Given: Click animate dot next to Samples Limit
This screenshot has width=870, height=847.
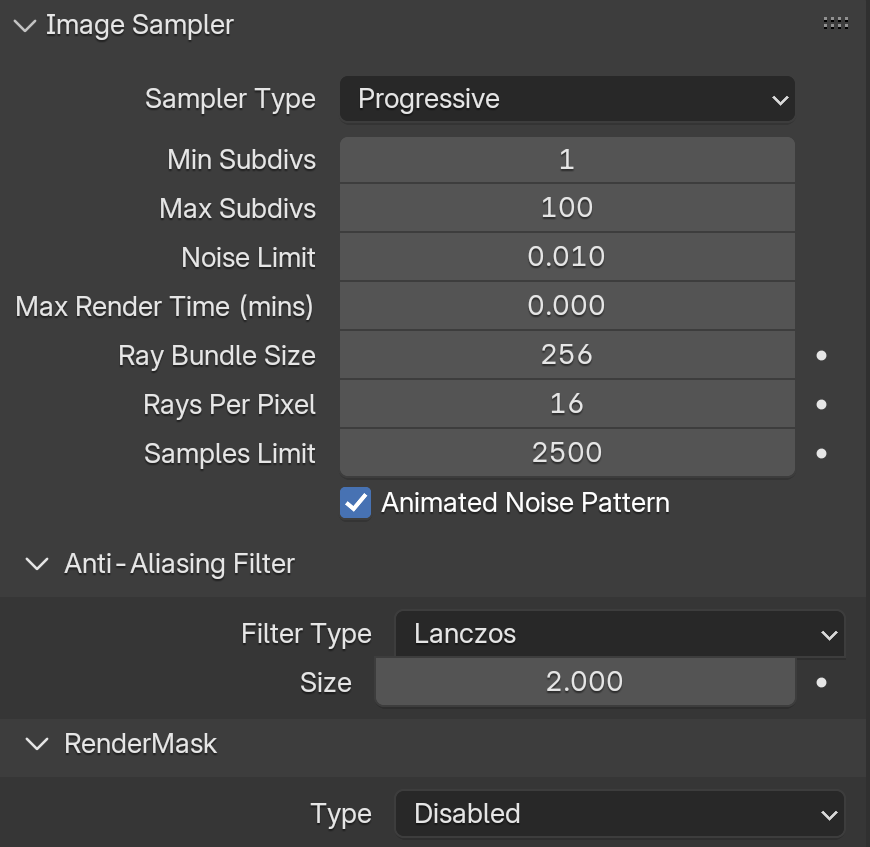Looking at the screenshot, I should (x=821, y=453).
